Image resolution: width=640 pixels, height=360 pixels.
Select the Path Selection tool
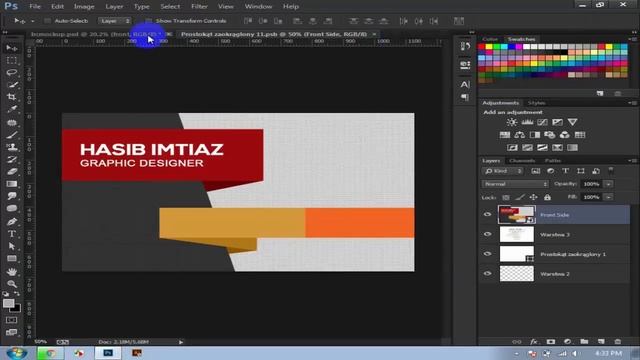pyautogui.click(x=12, y=246)
